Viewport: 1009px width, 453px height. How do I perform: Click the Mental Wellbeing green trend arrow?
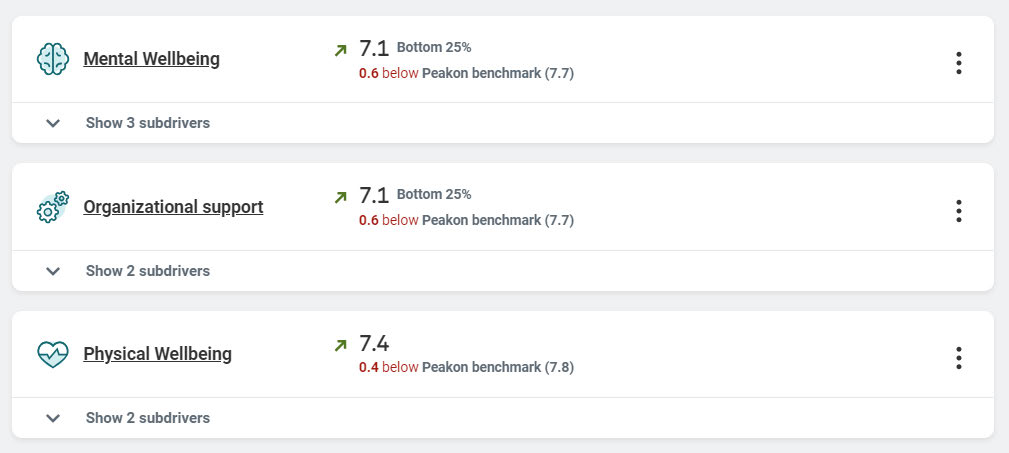click(341, 49)
